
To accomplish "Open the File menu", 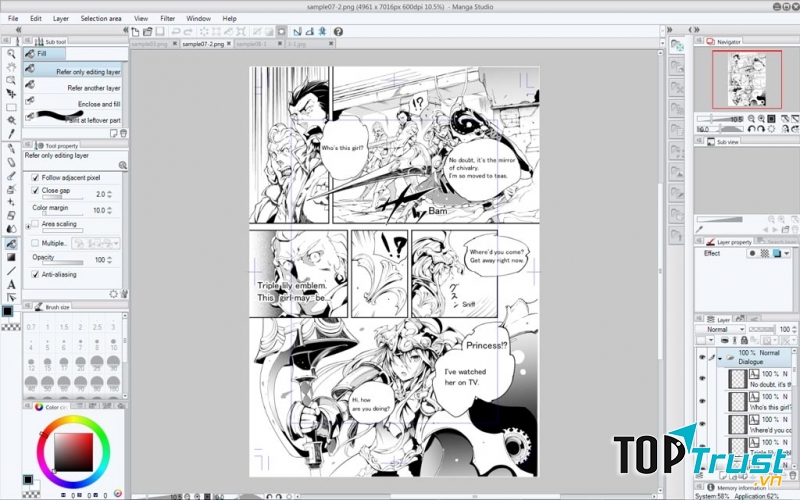I will [x=13, y=18].
